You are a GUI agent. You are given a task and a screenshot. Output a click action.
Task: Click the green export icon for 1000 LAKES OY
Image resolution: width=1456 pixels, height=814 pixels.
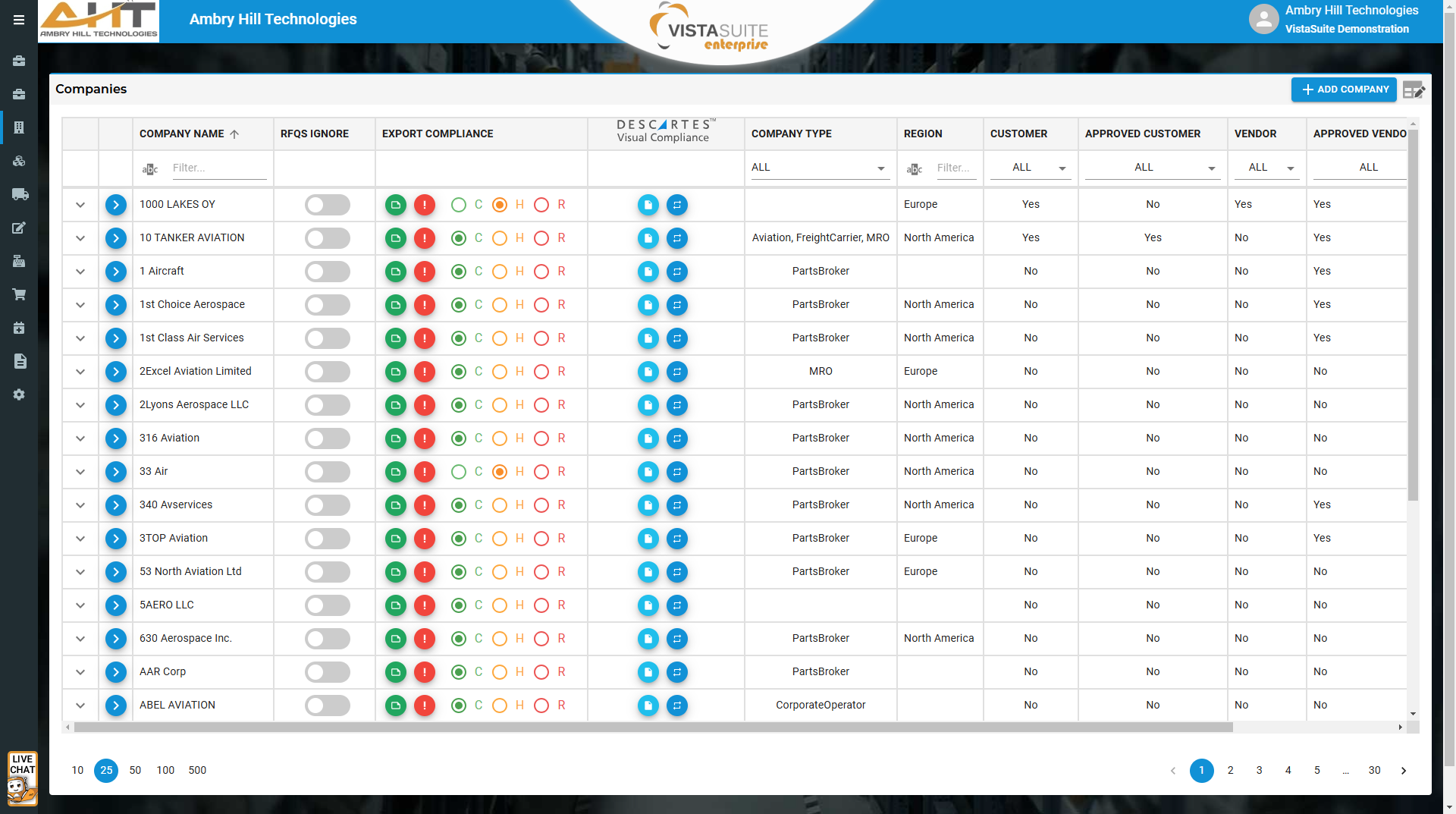395,205
